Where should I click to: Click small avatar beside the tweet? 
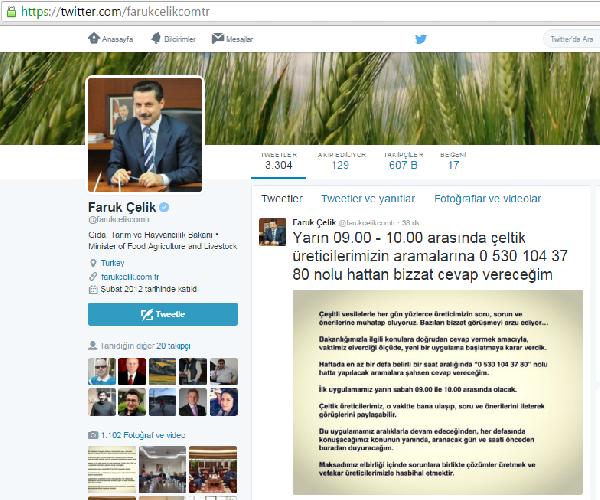(x=272, y=232)
